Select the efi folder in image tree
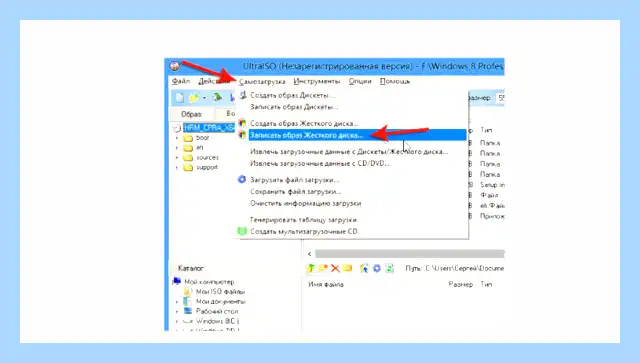 tap(200, 147)
